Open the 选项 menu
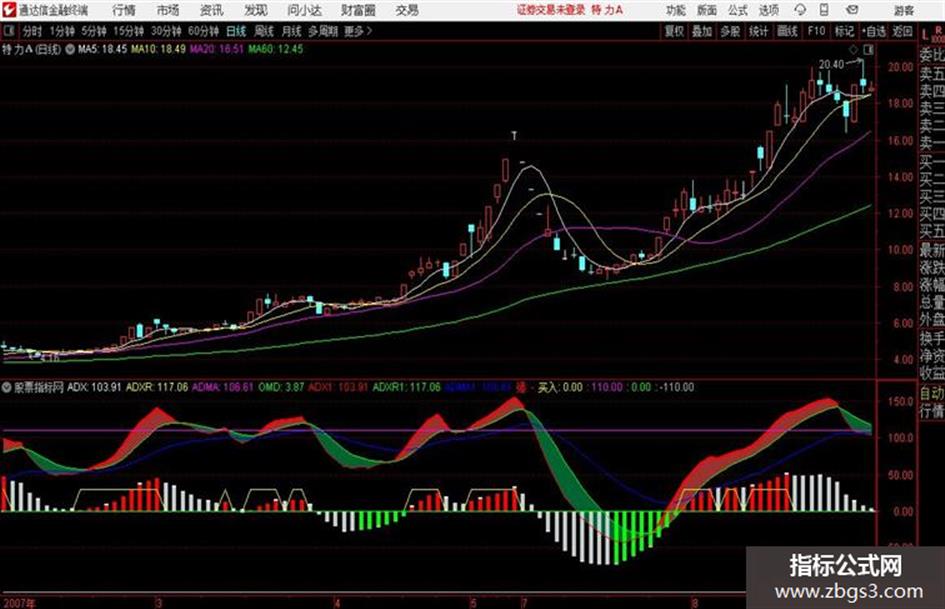945x609 pixels. (768, 10)
